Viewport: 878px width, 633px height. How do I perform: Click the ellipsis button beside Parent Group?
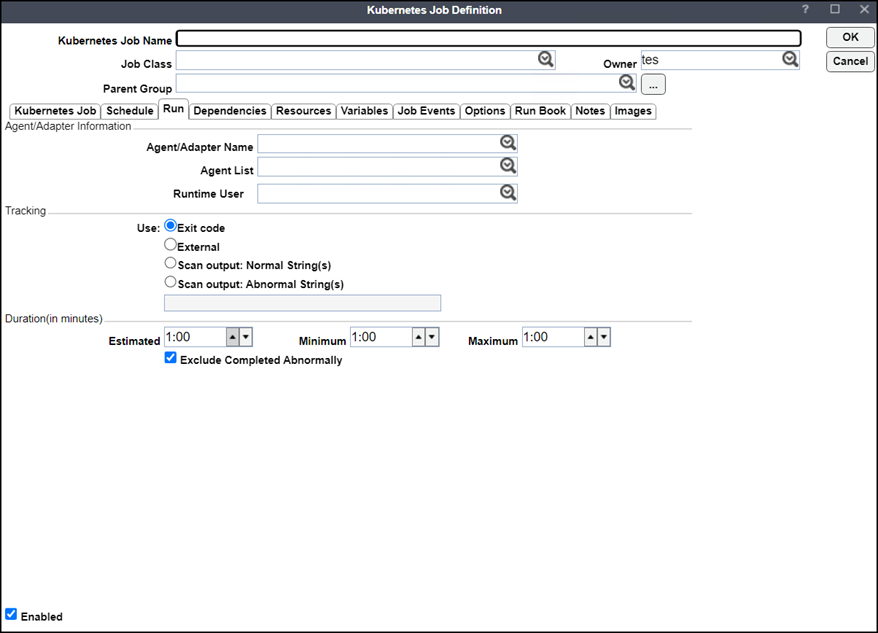(x=653, y=85)
